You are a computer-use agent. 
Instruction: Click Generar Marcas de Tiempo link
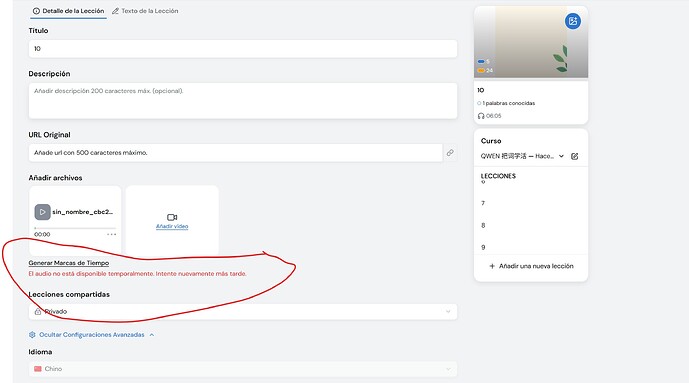pyautogui.click(x=69, y=263)
